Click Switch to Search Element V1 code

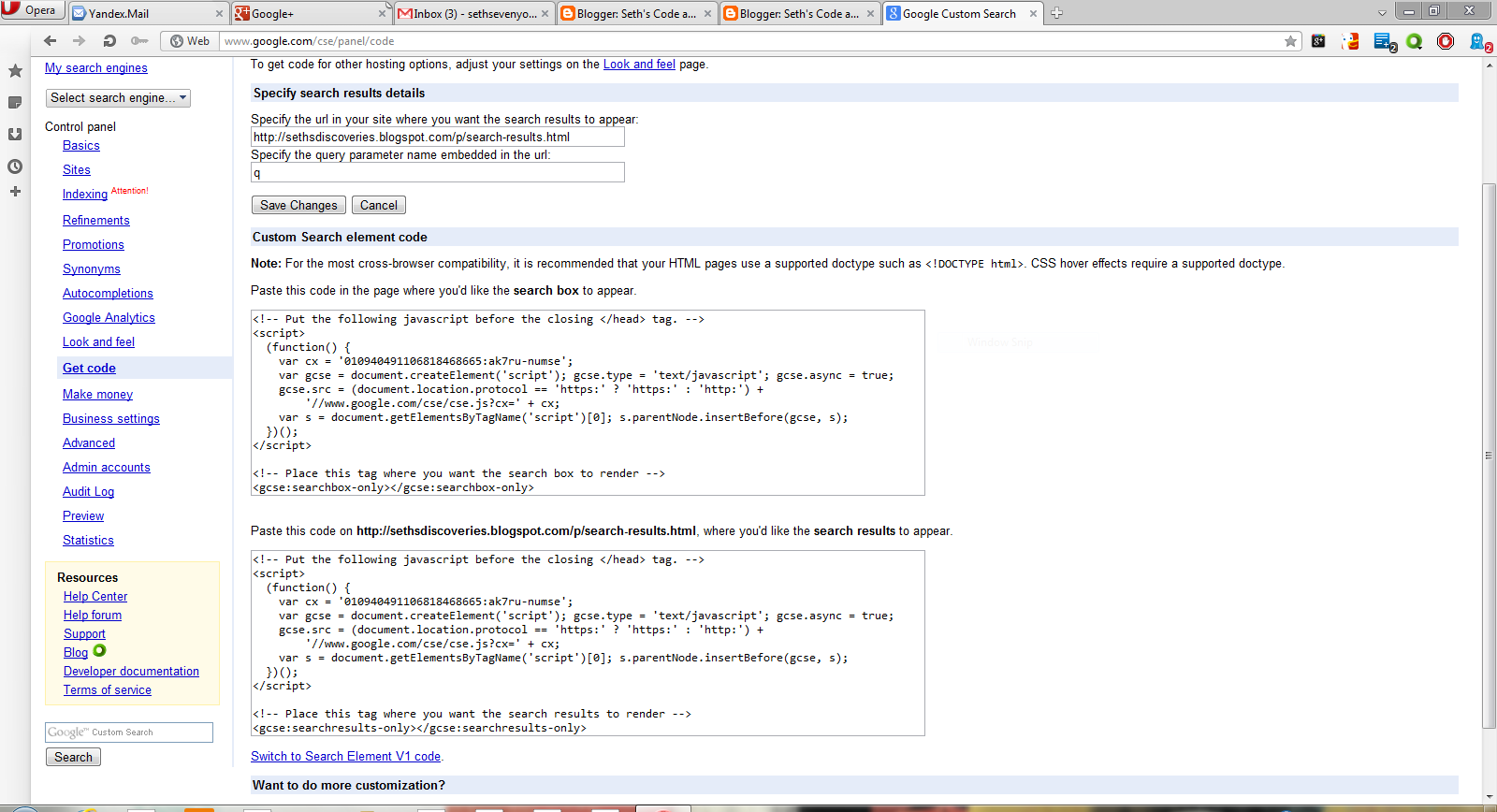coord(345,757)
